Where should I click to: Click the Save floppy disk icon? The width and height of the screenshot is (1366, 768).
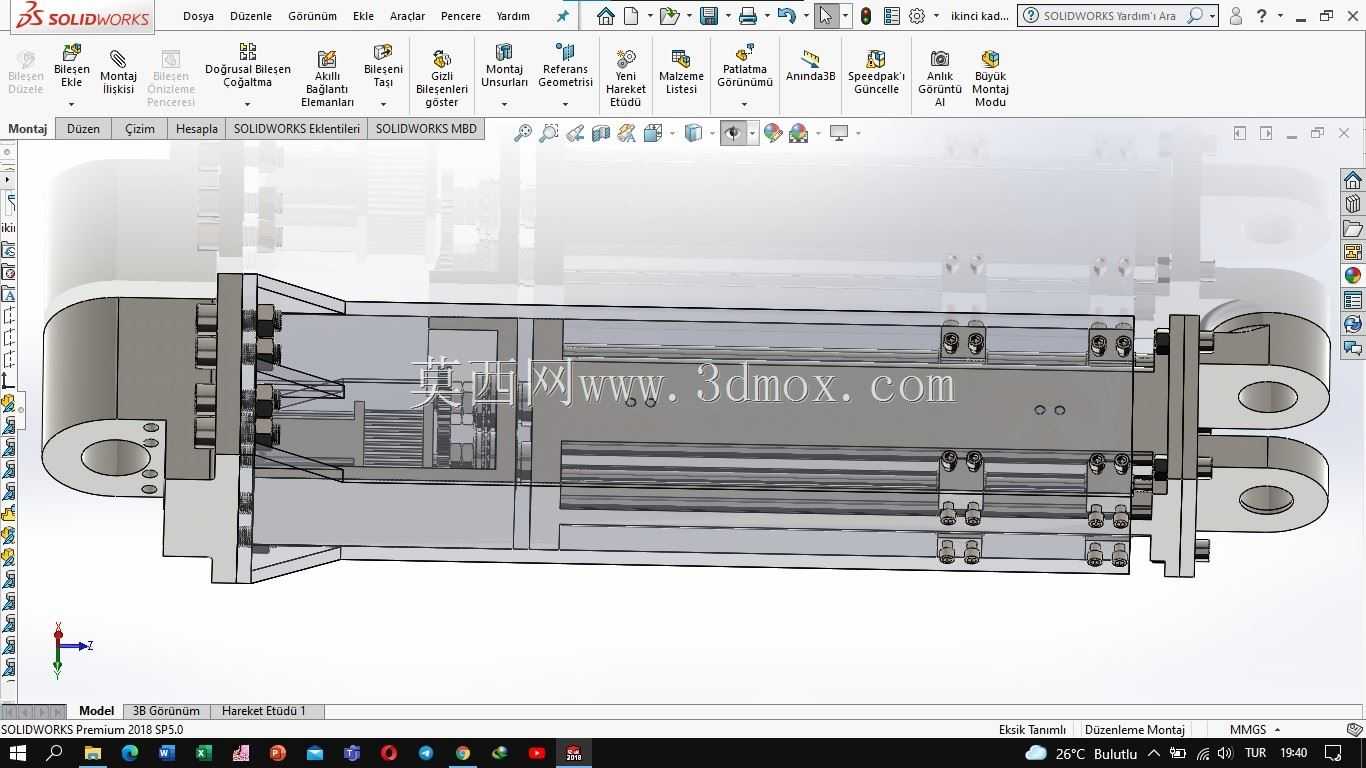point(709,16)
